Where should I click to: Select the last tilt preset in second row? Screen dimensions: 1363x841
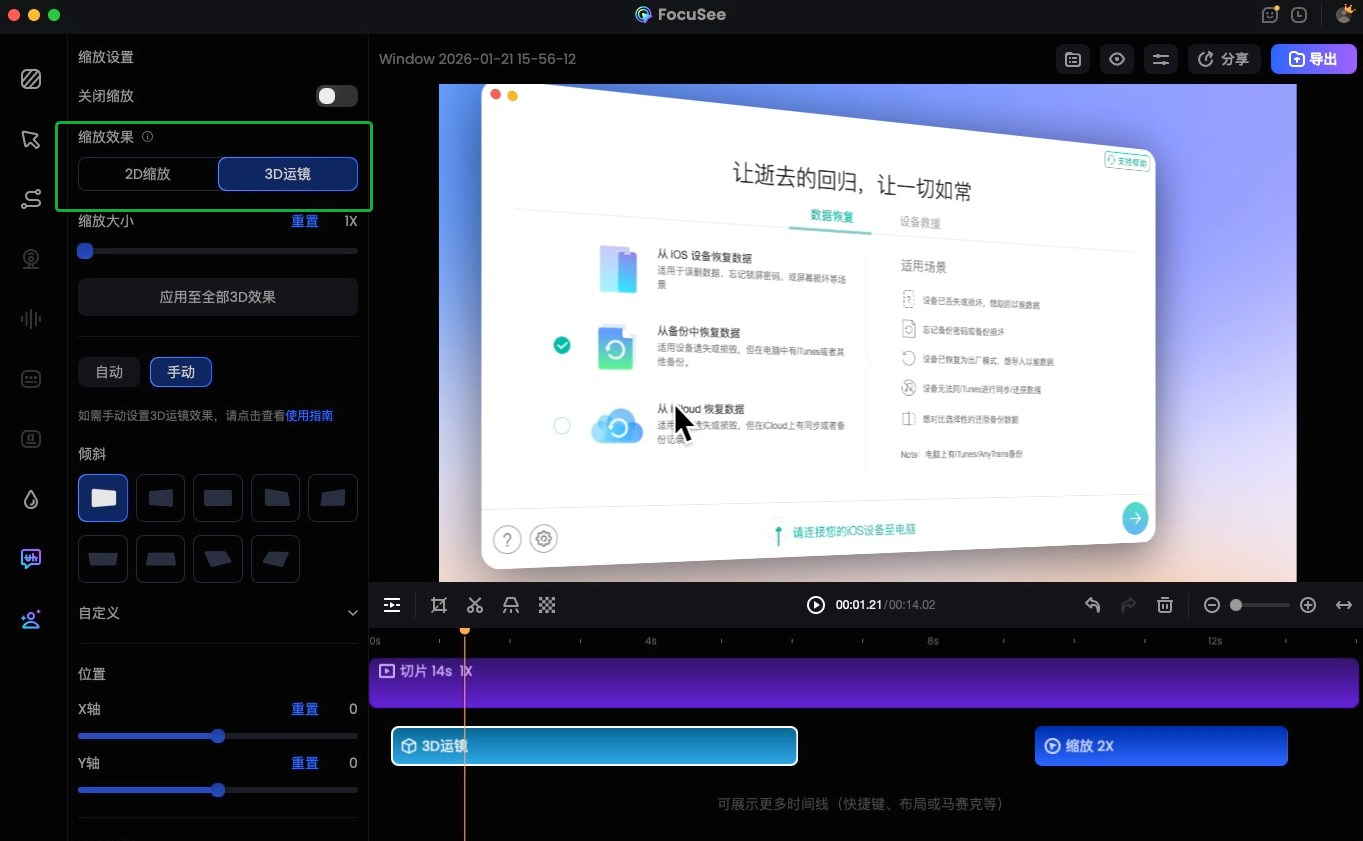(x=275, y=559)
